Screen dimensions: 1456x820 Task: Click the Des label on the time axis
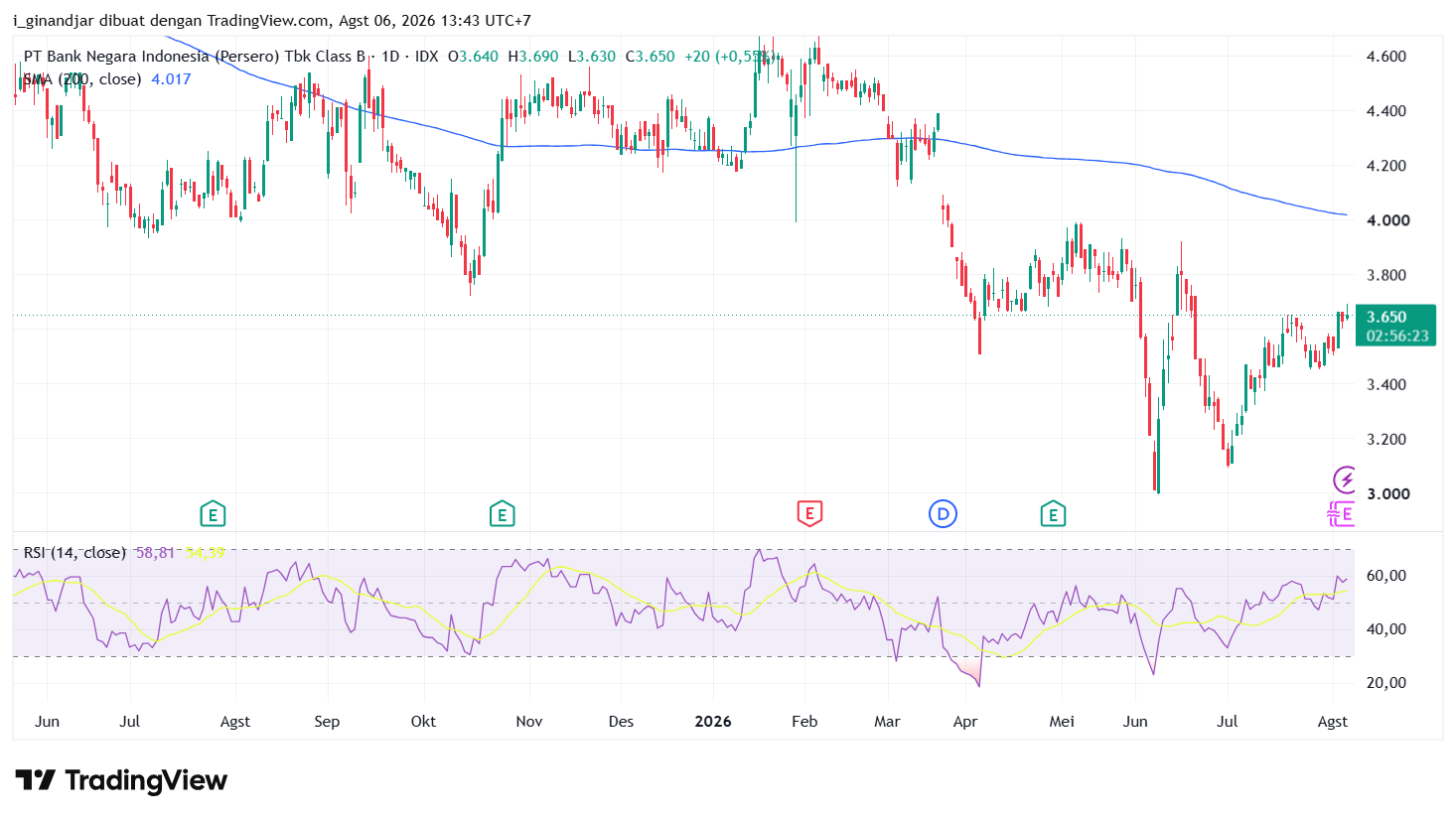pos(621,722)
